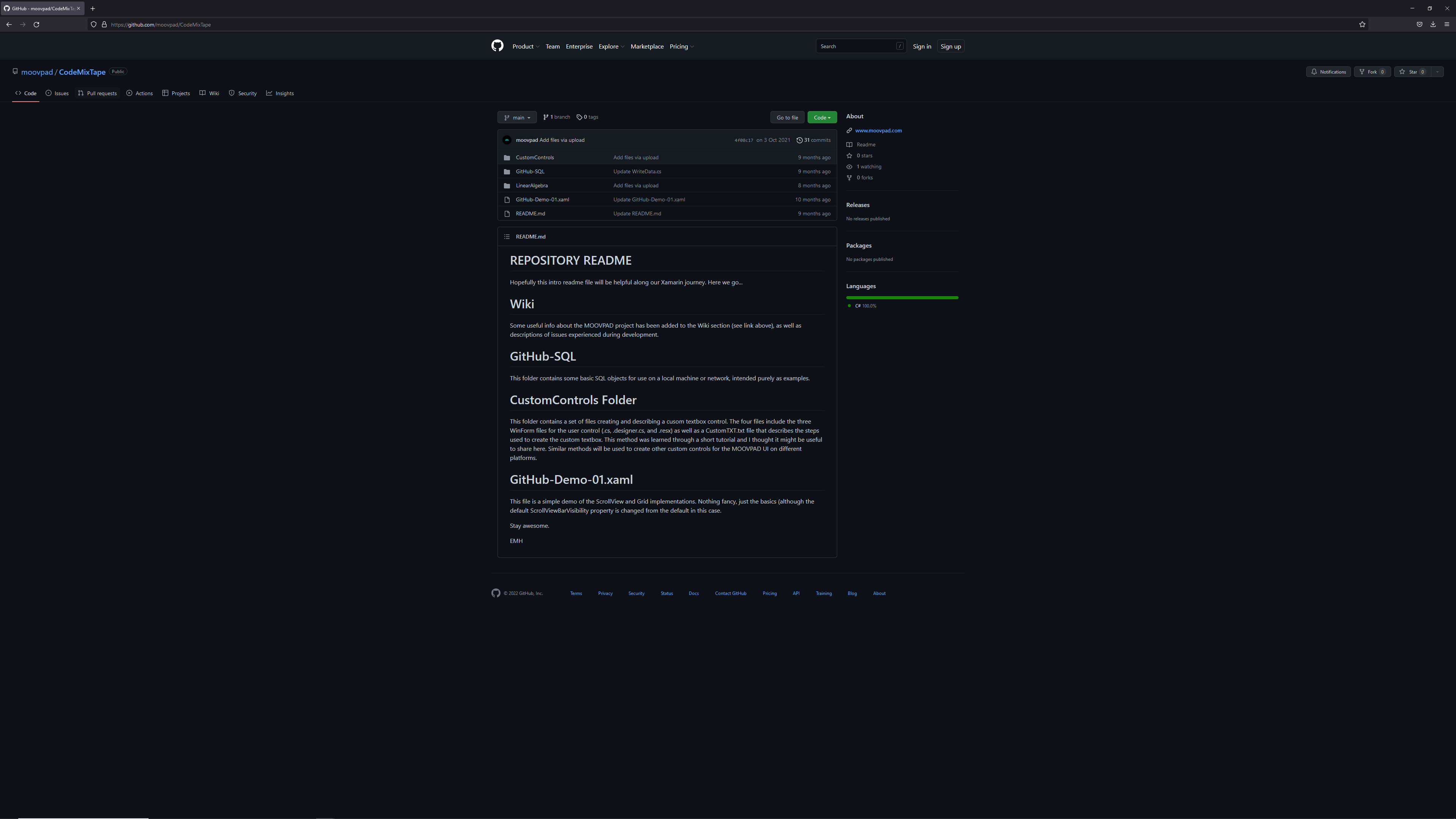Open the www.moovpad.com link

click(x=879, y=130)
